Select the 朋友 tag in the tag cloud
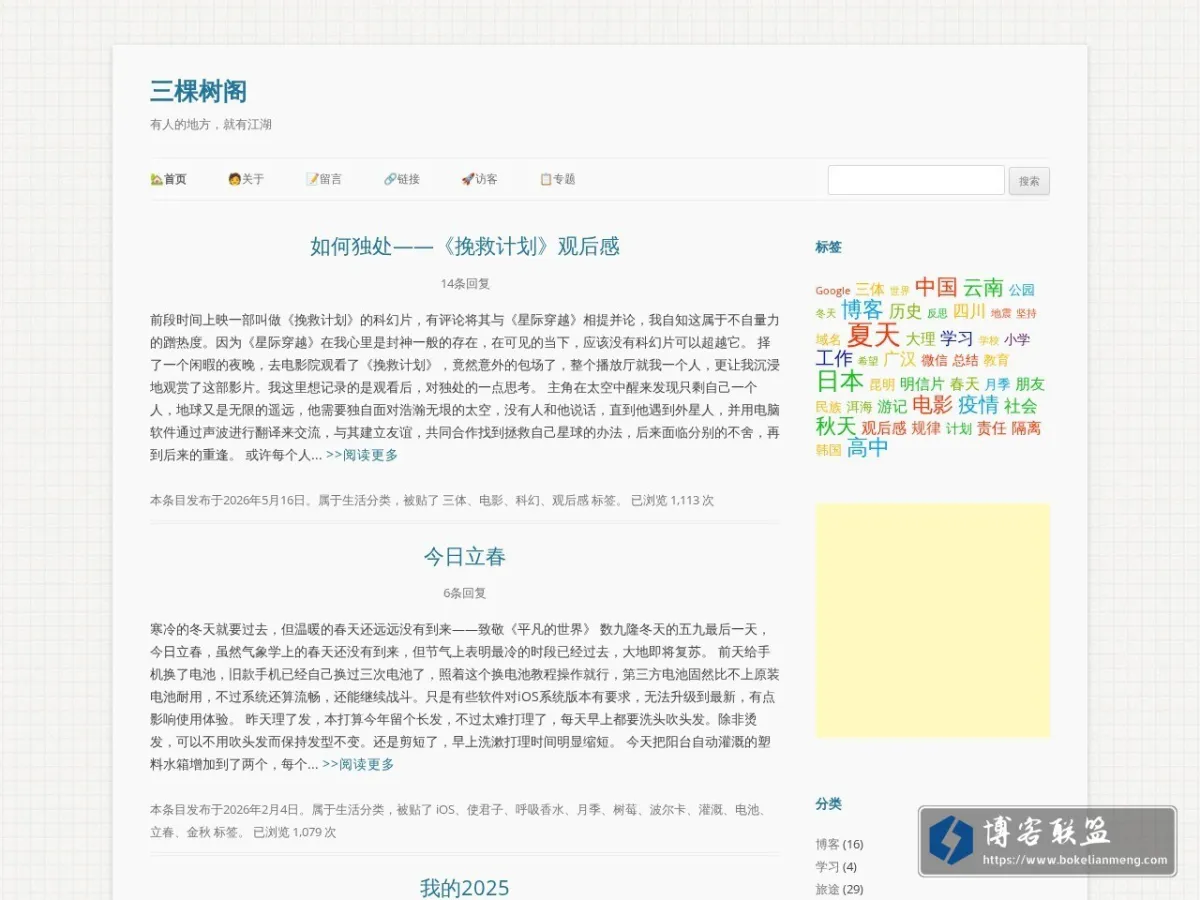The image size is (1200, 900). click(x=1030, y=384)
